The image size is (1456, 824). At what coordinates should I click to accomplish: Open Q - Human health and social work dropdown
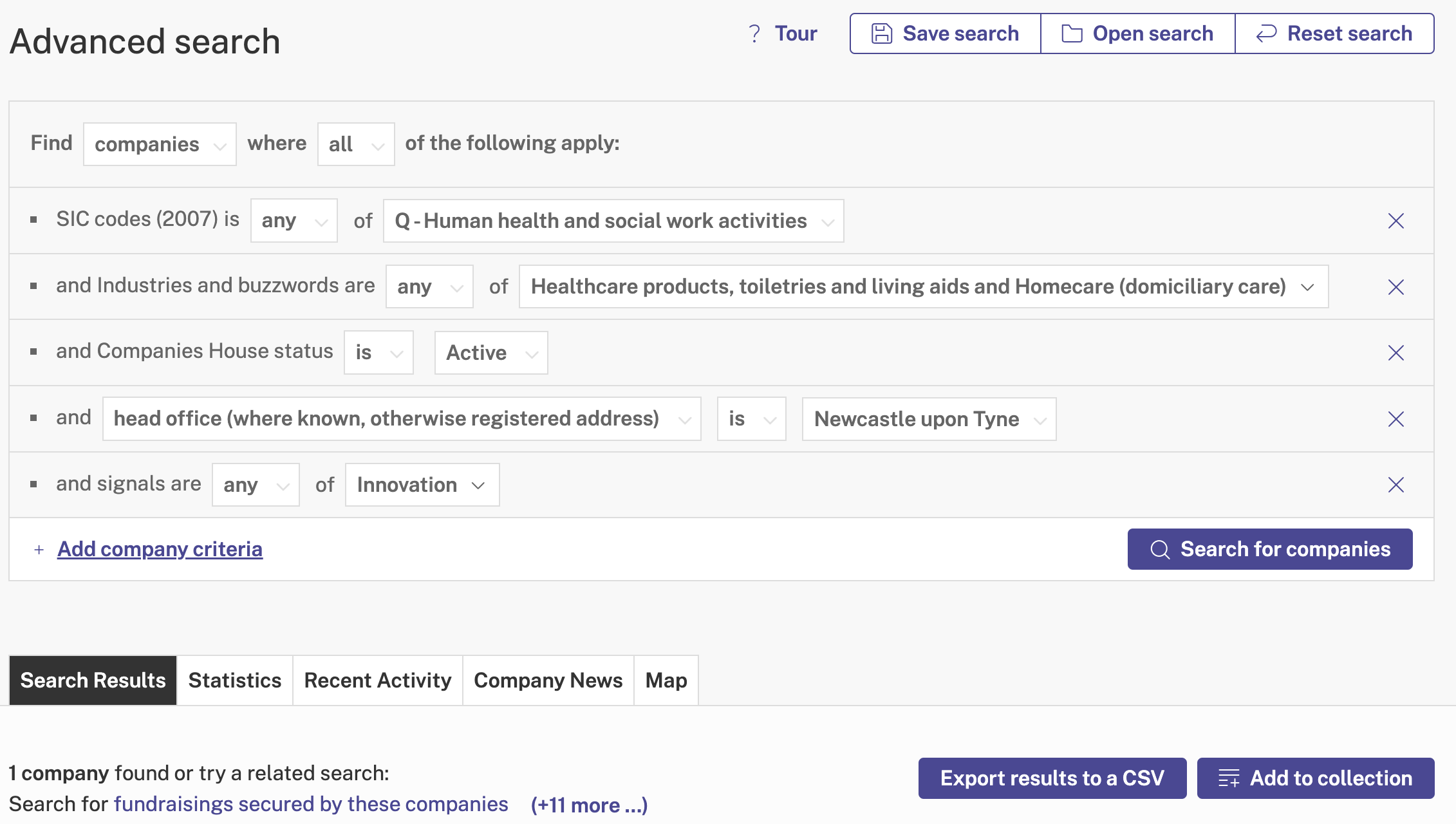(613, 221)
